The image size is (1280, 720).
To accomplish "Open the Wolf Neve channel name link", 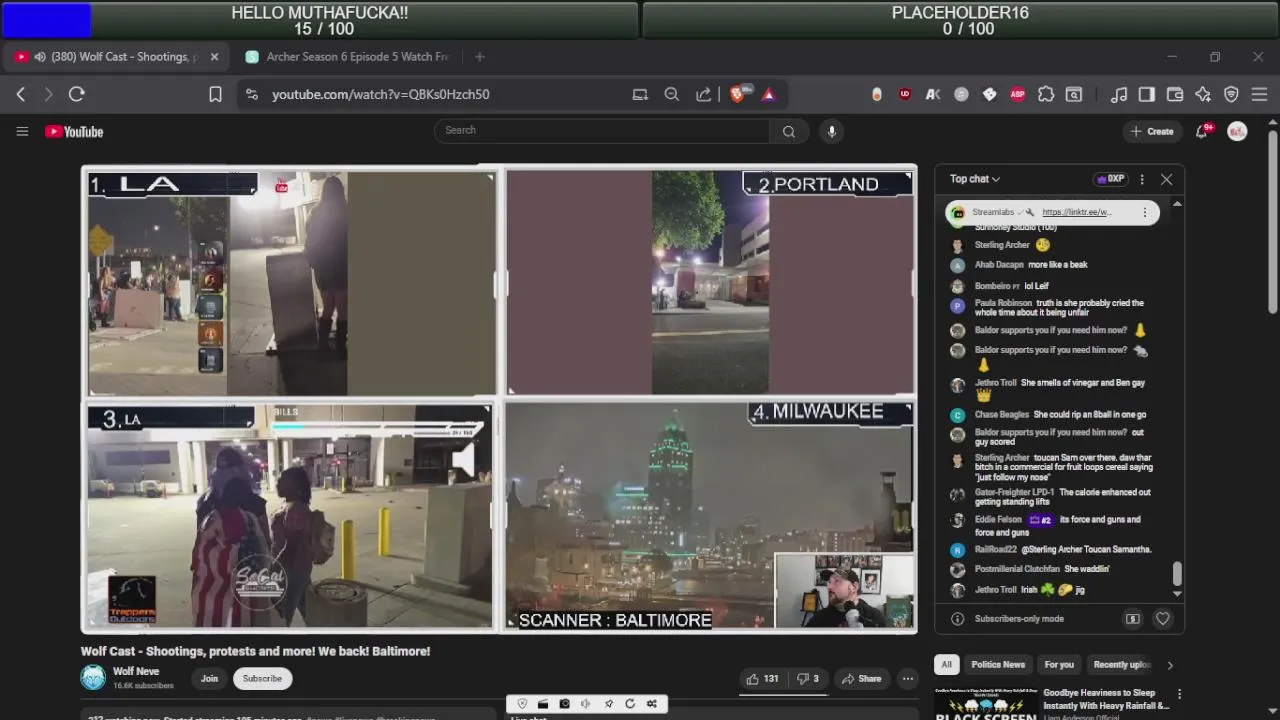I will point(136,672).
